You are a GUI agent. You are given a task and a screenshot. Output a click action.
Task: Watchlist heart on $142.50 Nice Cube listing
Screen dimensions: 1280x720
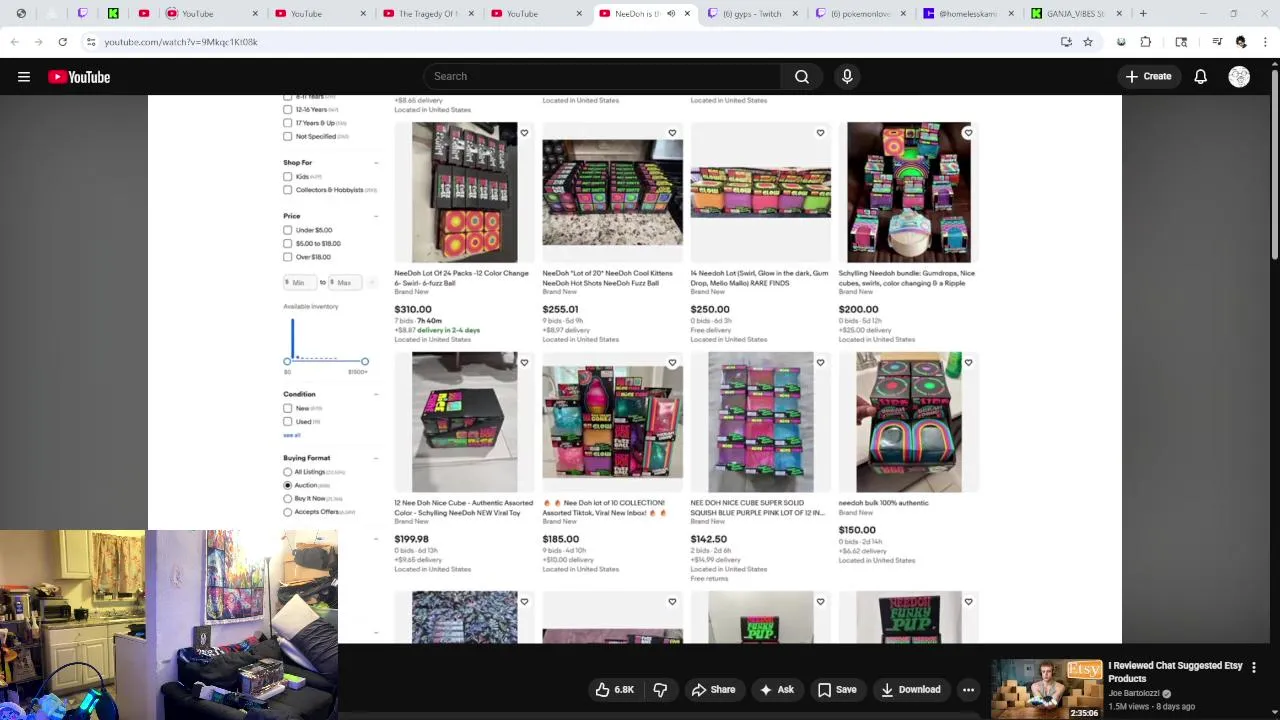click(x=820, y=363)
